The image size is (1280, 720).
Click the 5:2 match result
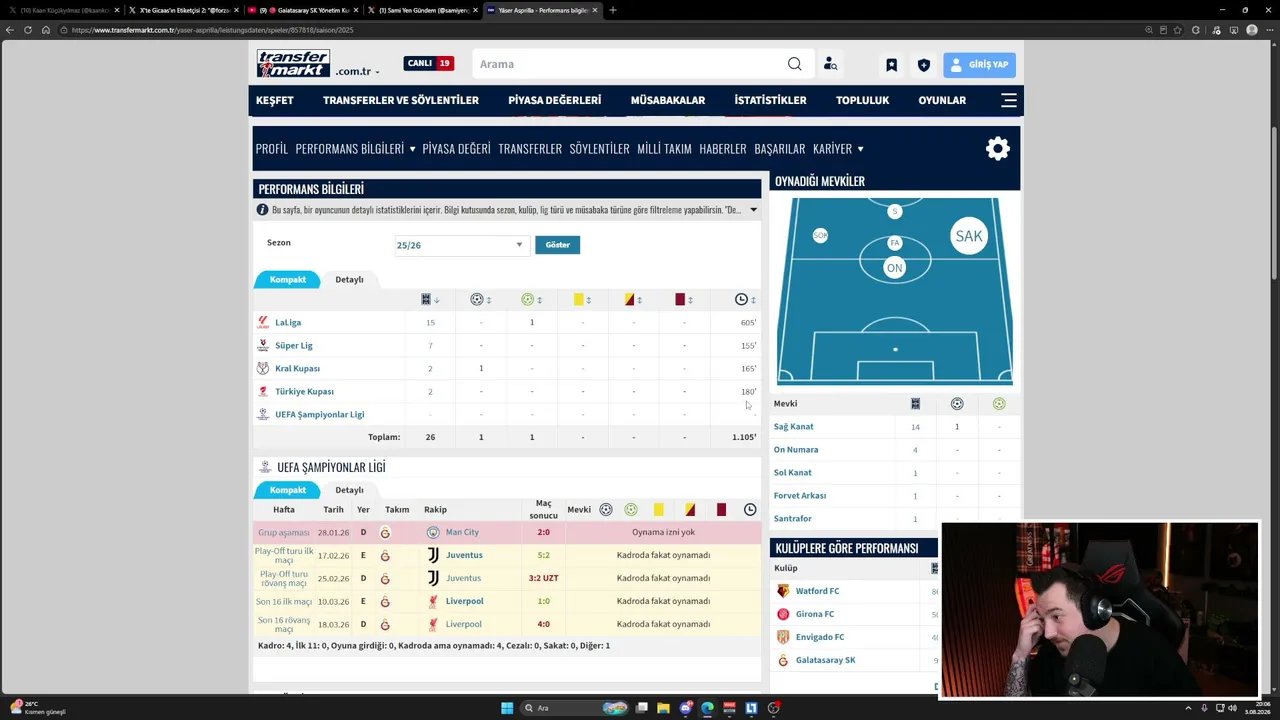(x=543, y=556)
